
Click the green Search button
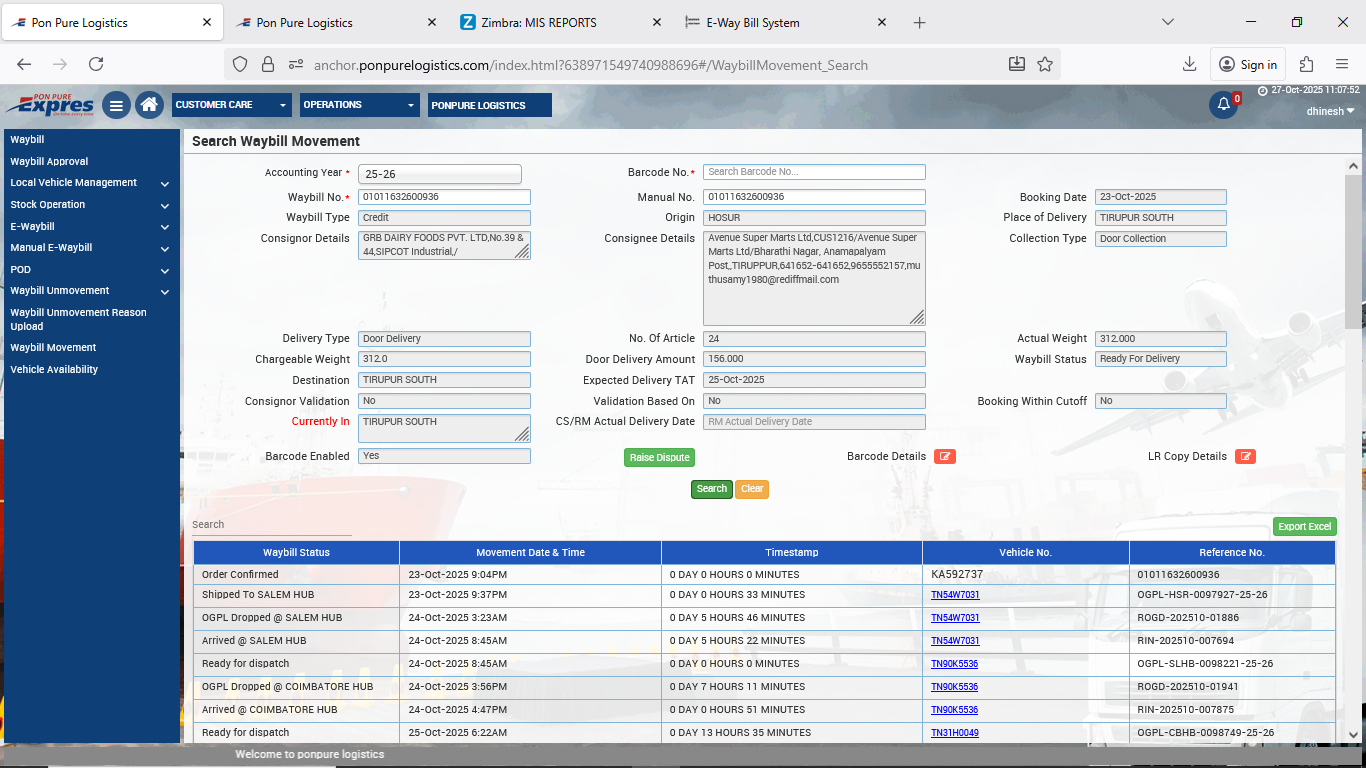point(711,489)
